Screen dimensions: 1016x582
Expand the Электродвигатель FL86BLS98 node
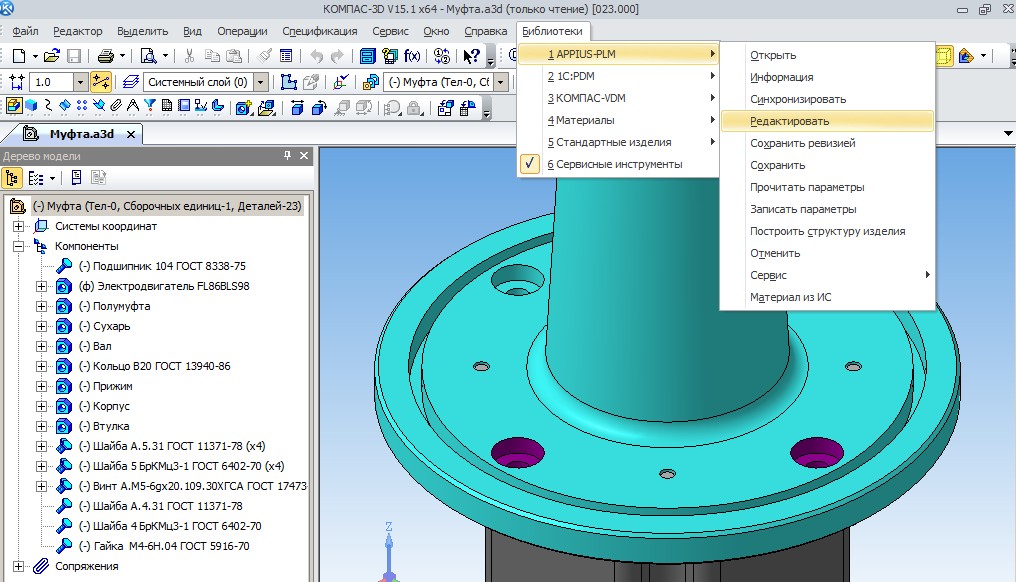[42, 286]
